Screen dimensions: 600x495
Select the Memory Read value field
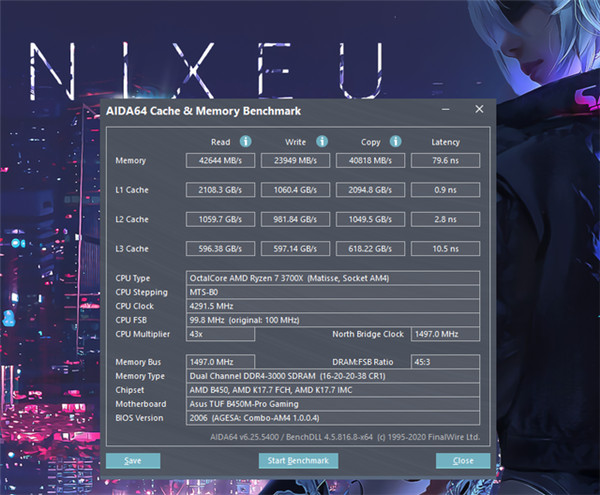[x=221, y=161]
